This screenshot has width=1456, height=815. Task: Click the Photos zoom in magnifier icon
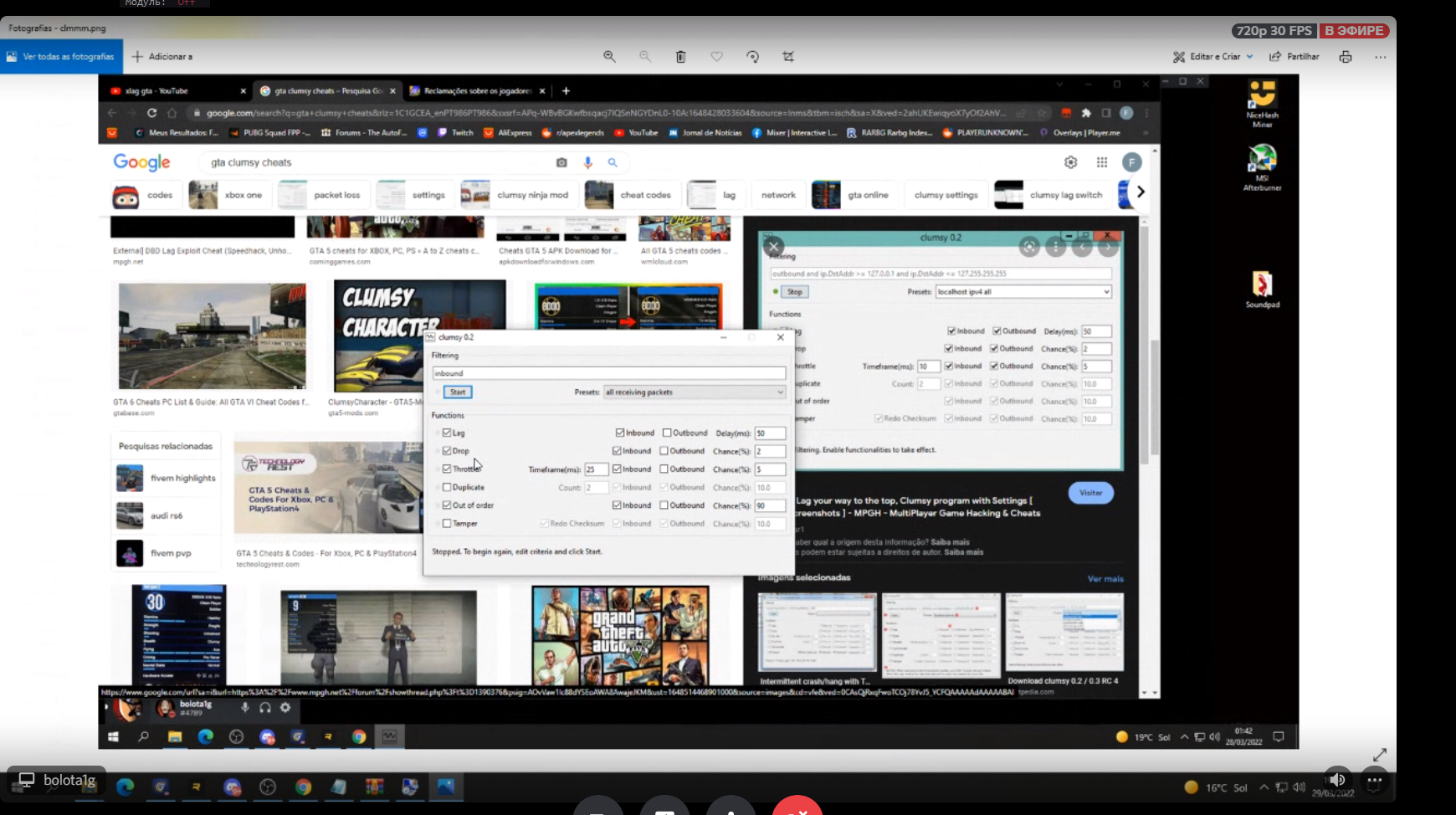point(609,57)
